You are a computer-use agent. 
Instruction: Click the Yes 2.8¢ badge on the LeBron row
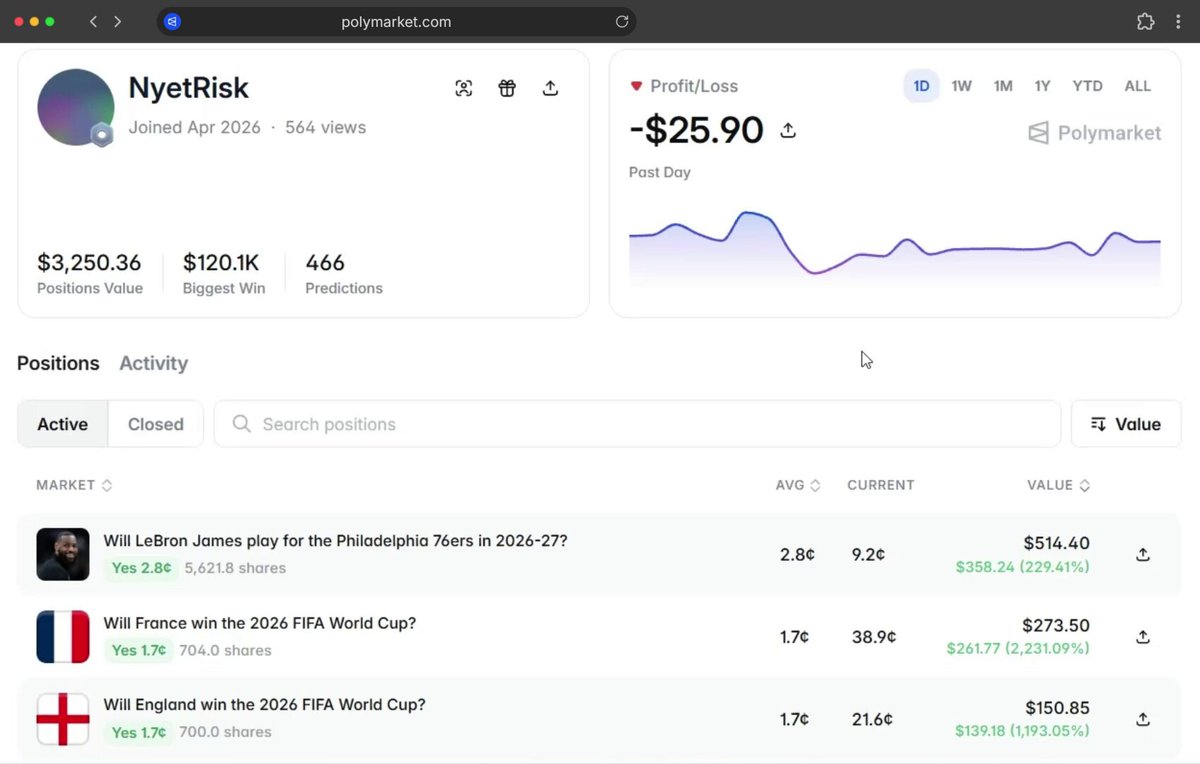[x=141, y=568]
